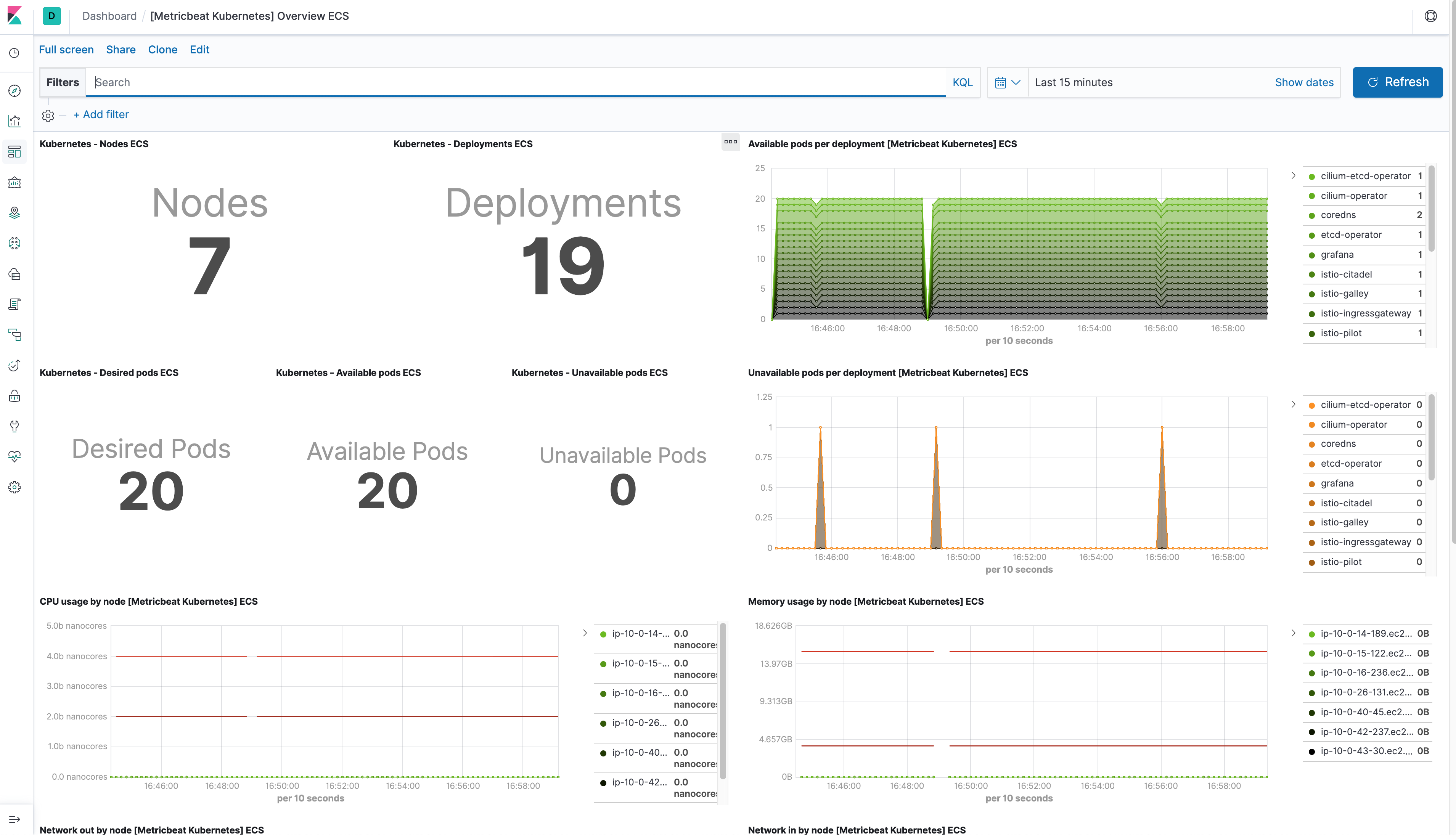This screenshot has height=835, width=1456.
Task: Open the Maps app icon
Action: click(x=14, y=213)
